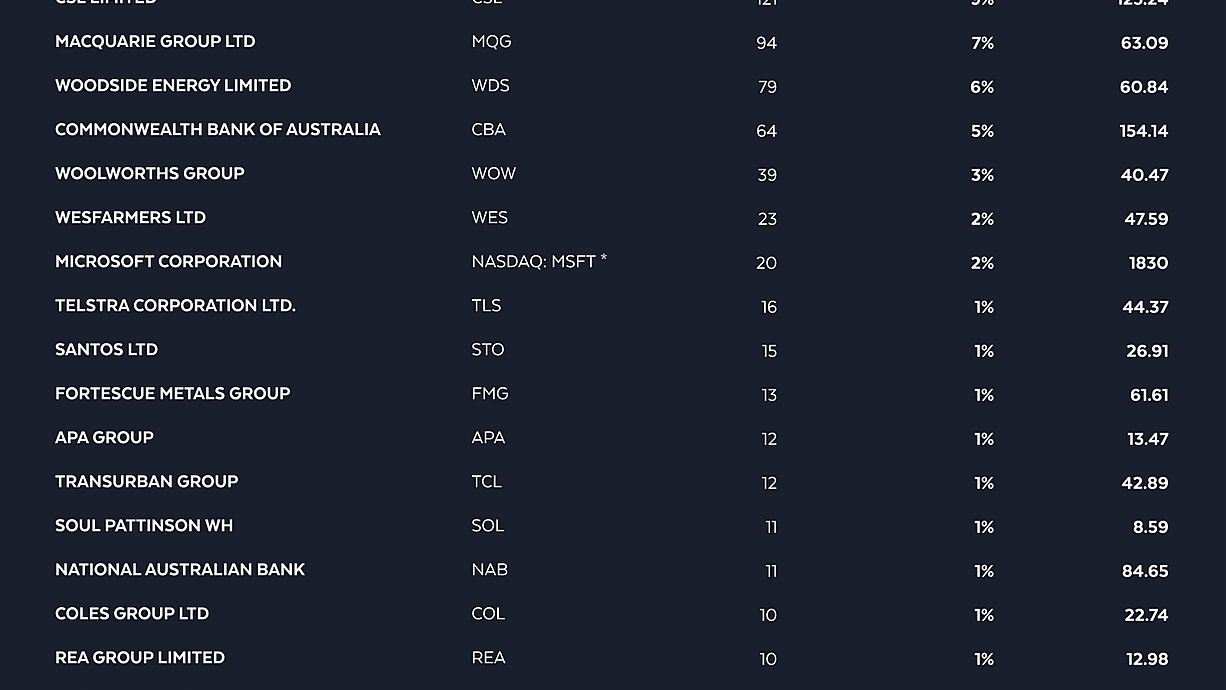The height and width of the screenshot is (690, 1226).
Task: Click the COL ticker symbol
Action: coord(488,614)
